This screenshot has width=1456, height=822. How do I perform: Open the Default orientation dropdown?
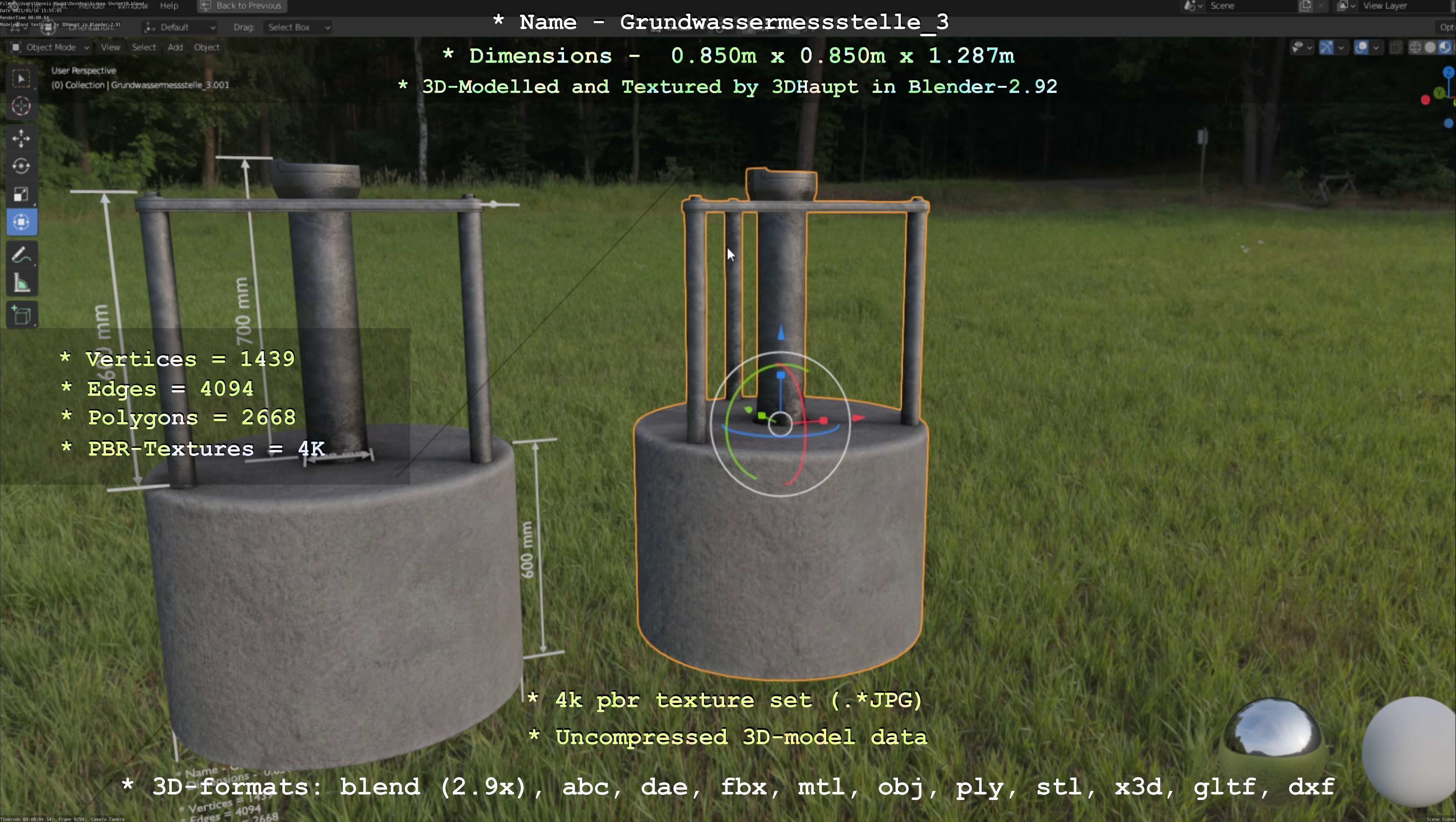(x=180, y=27)
